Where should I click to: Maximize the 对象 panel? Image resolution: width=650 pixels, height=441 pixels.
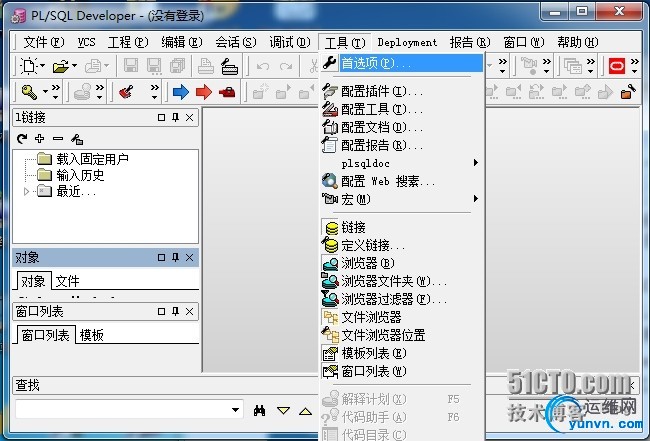[162, 258]
